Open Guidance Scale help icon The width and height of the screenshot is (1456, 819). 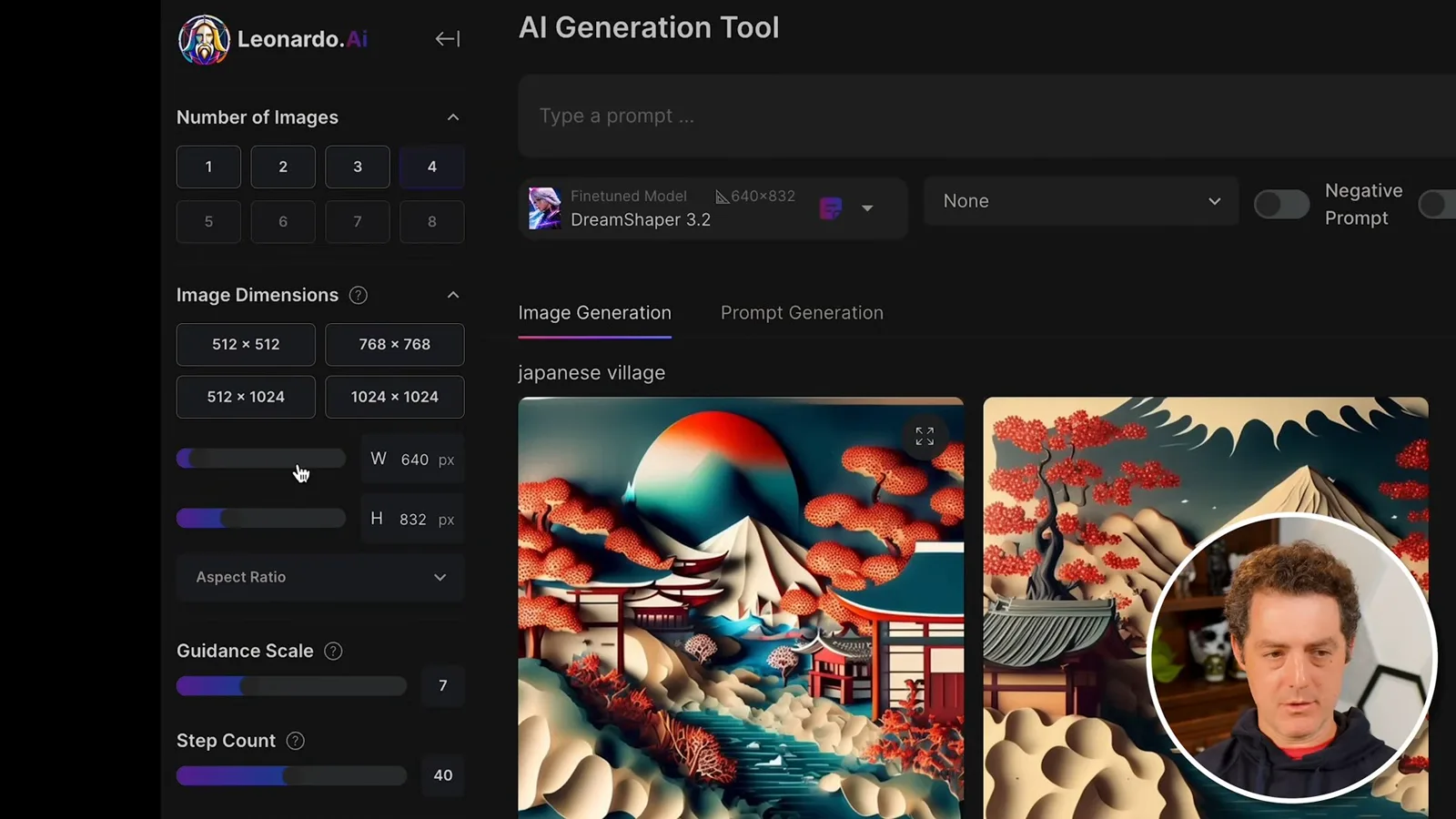(333, 651)
